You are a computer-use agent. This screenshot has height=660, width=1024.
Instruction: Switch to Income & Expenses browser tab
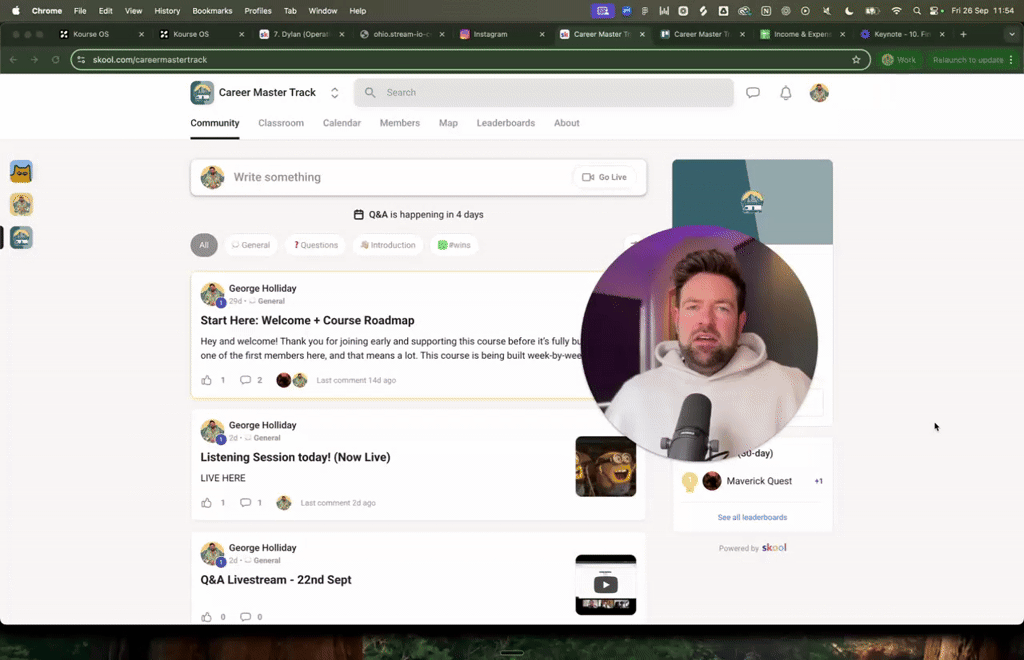[803, 34]
